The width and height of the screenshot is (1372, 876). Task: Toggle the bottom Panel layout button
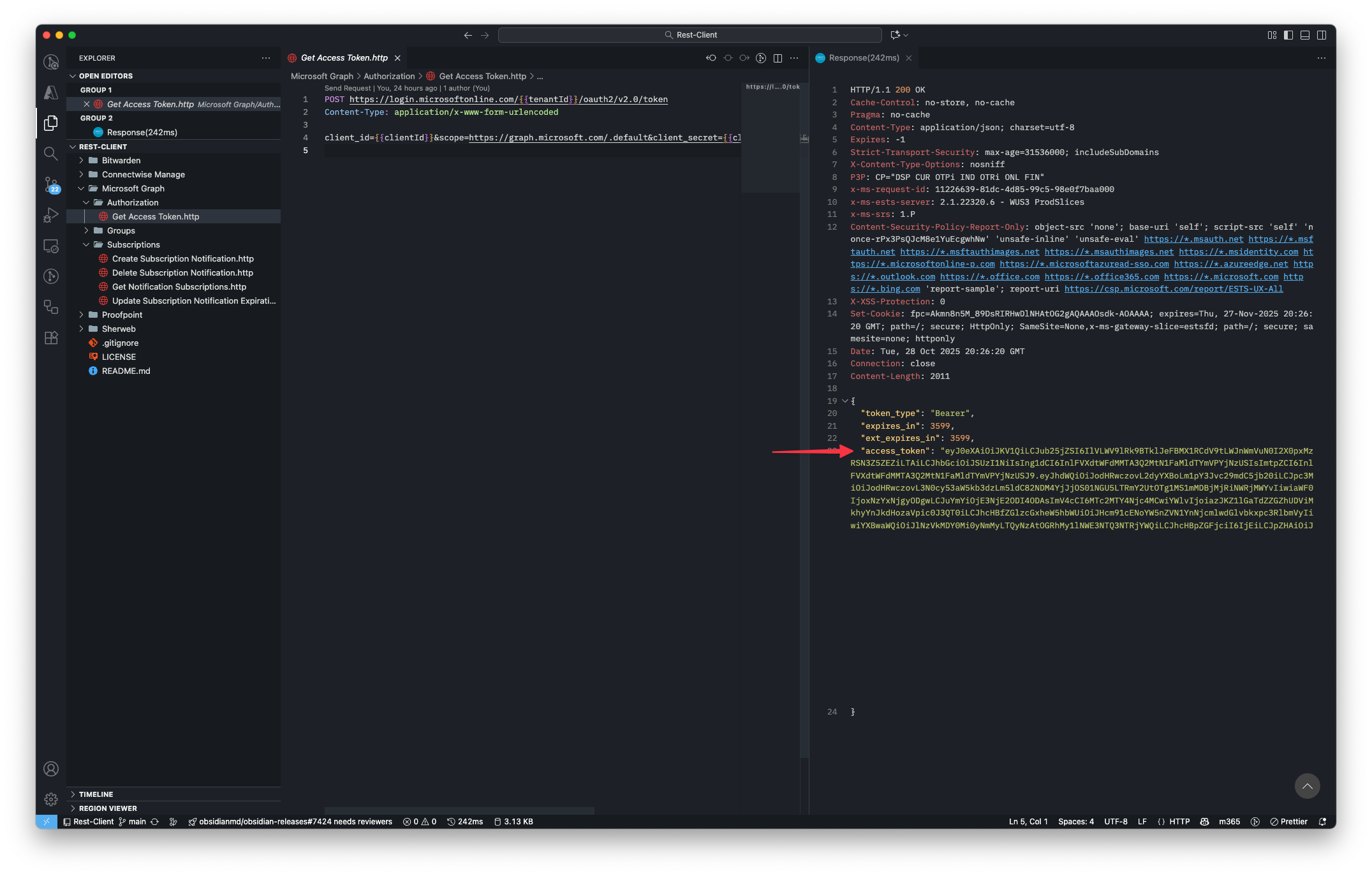(x=1305, y=35)
